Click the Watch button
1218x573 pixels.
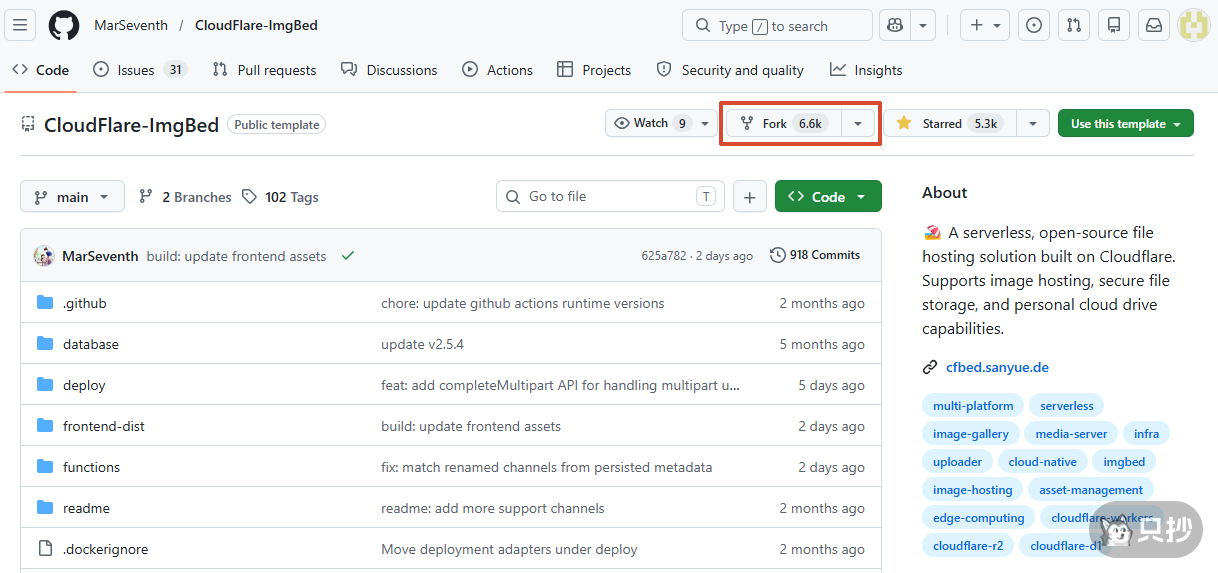(x=651, y=123)
